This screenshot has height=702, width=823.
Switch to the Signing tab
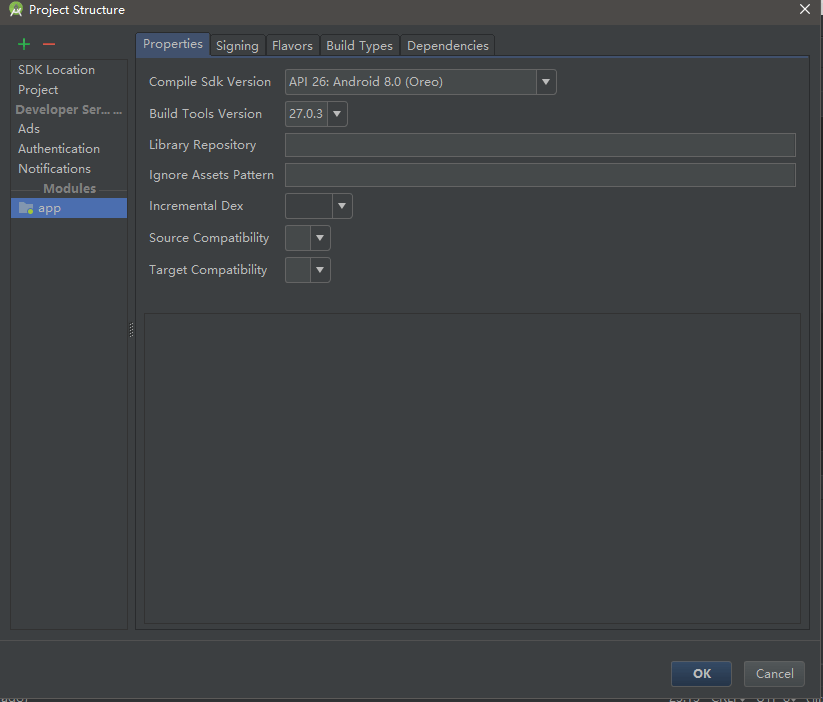pos(237,46)
